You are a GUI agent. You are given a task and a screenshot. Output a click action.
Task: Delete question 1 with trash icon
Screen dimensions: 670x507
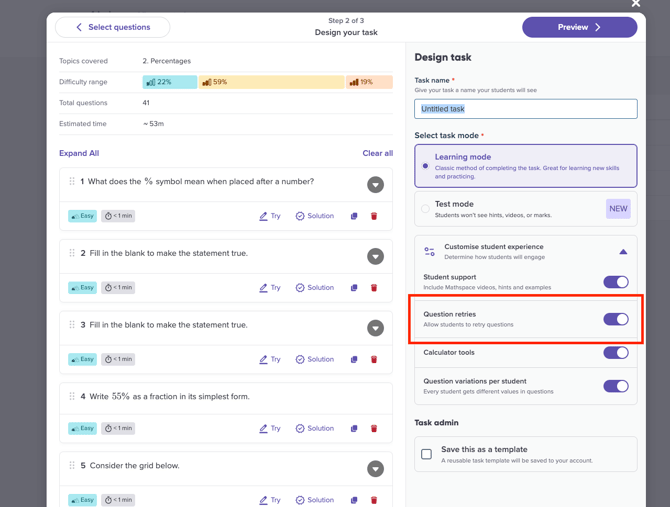tap(374, 216)
